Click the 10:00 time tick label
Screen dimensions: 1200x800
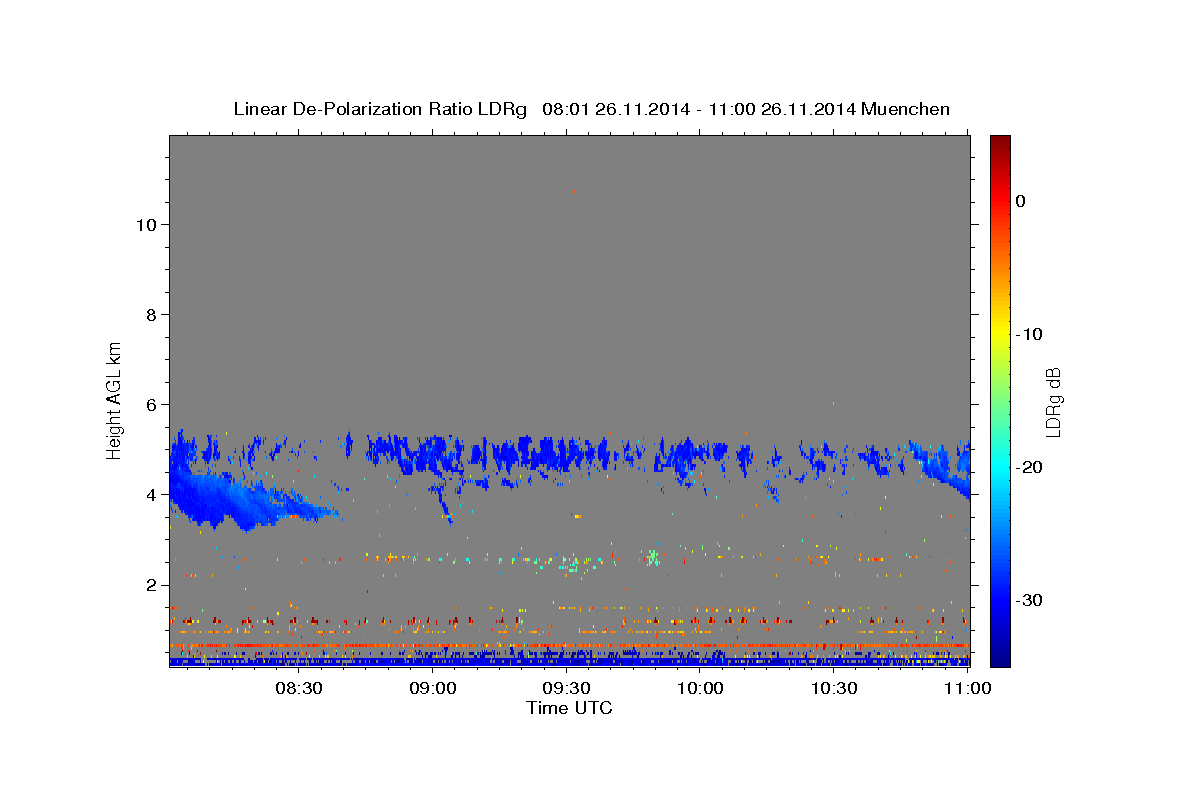tap(700, 689)
